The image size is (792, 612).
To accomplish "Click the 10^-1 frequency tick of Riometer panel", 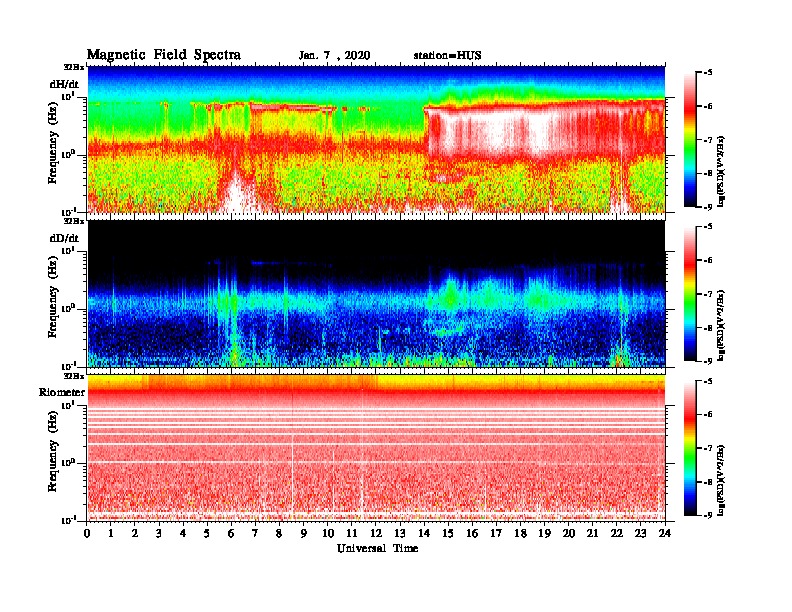I will click(68, 520).
